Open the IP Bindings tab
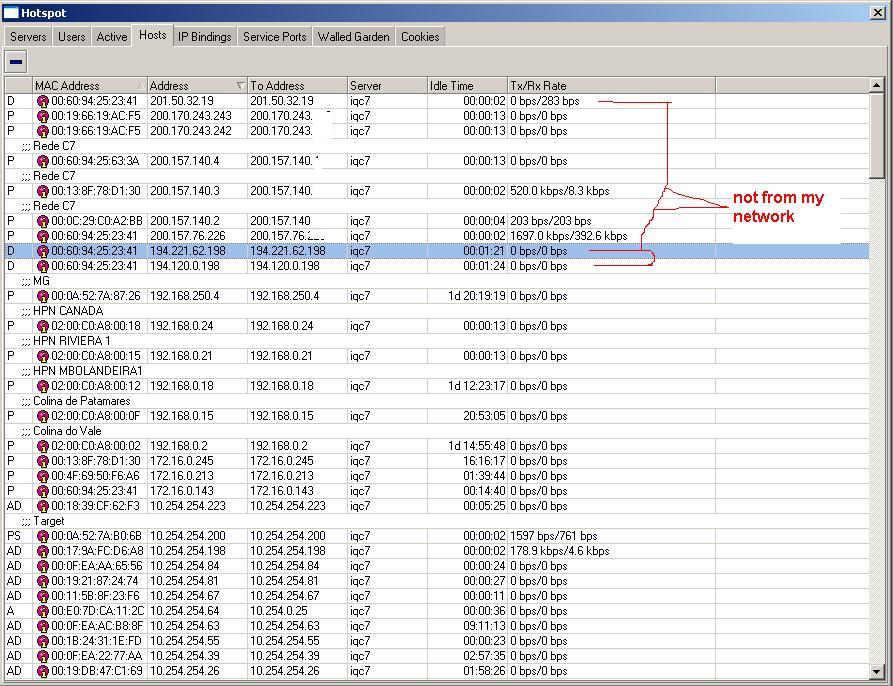This screenshot has height=686, width=893. [x=204, y=37]
